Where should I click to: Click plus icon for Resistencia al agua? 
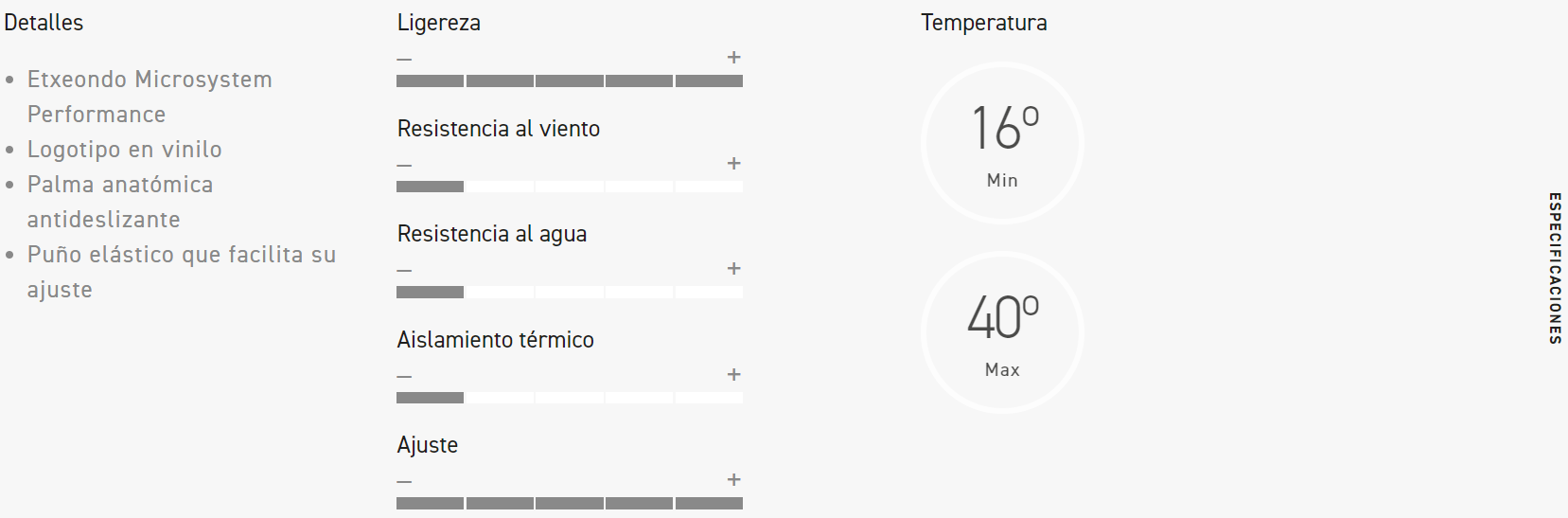(733, 269)
